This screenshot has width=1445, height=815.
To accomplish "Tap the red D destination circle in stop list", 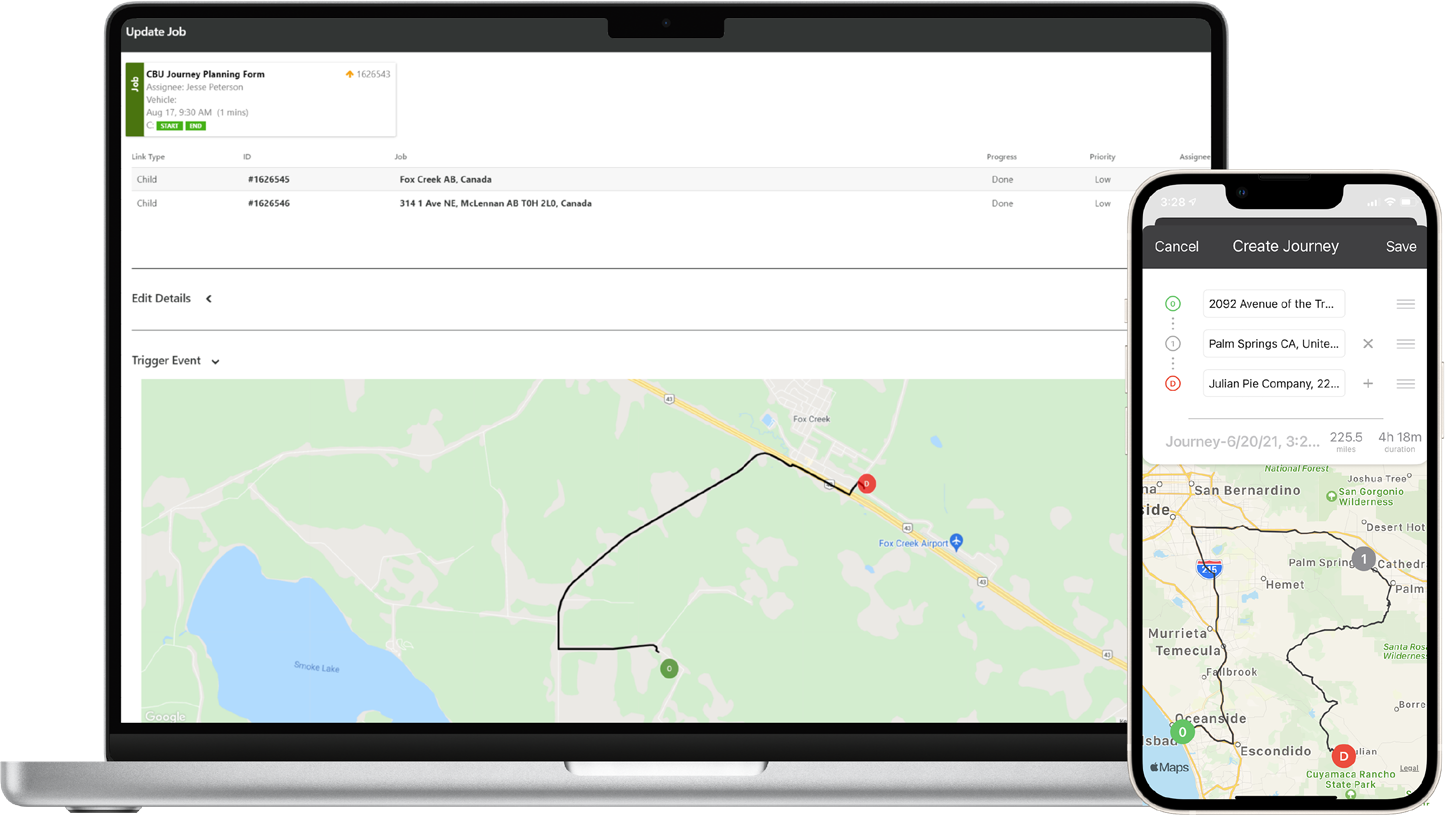I will pyautogui.click(x=1173, y=383).
